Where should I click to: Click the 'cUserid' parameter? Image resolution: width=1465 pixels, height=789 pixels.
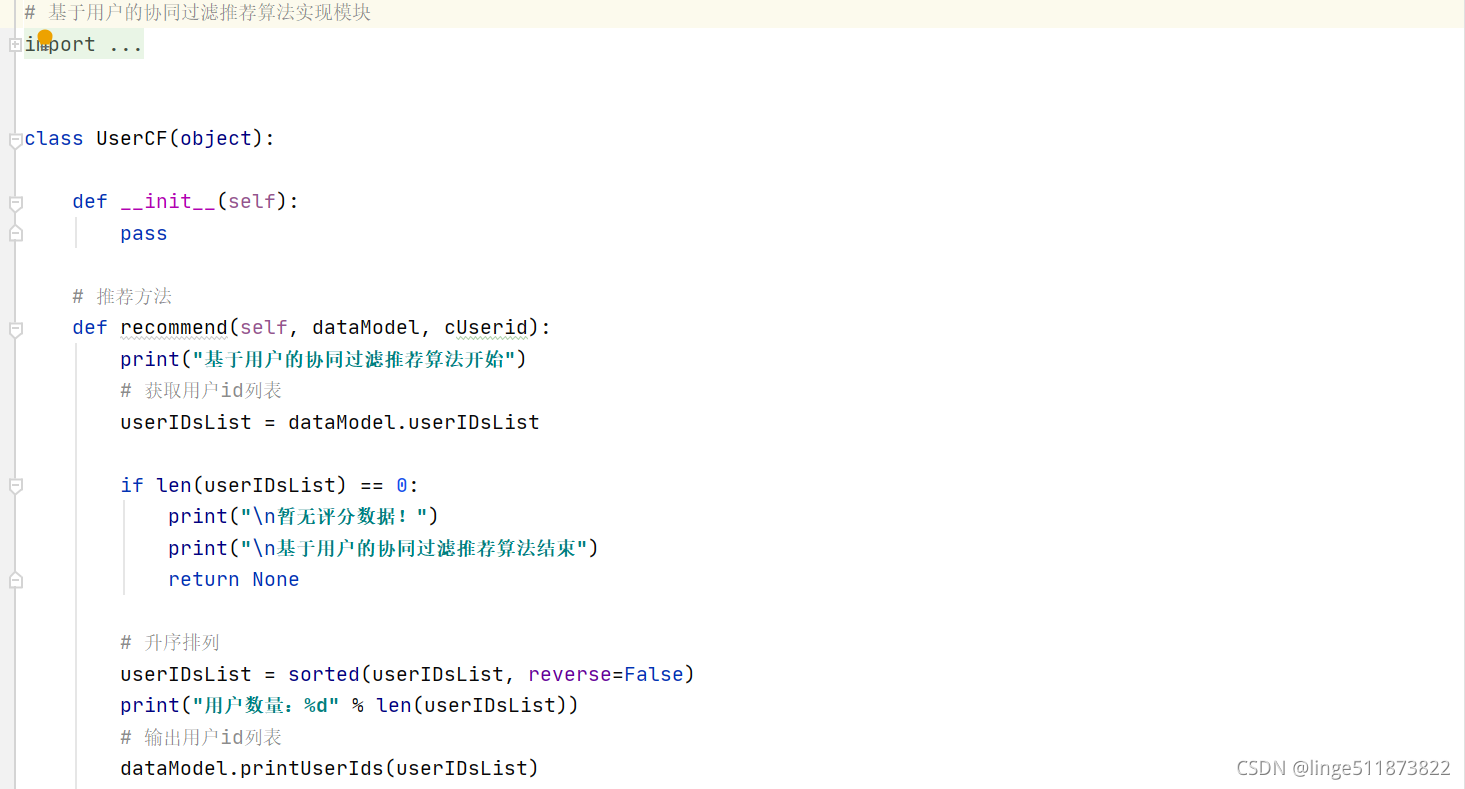(x=486, y=328)
